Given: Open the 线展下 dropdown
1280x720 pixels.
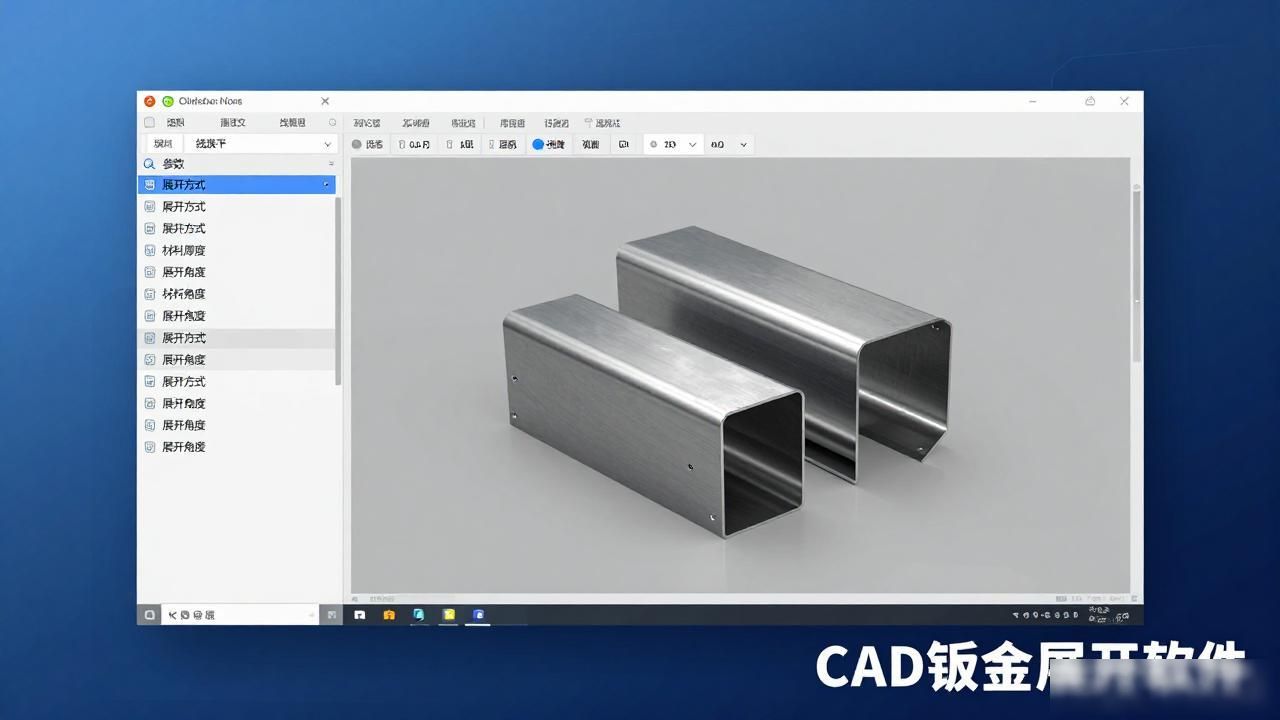Looking at the screenshot, I should pyautogui.click(x=262, y=144).
